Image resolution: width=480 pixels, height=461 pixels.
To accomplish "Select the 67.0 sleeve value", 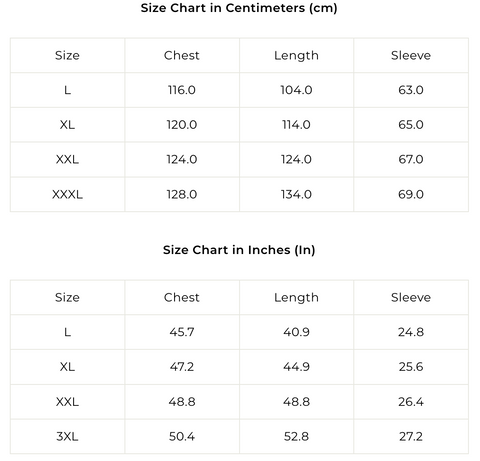I will click(x=411, y=159).
